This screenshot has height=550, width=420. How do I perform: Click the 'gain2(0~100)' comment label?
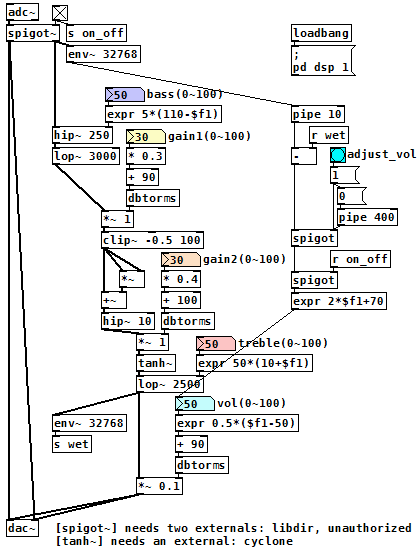[245, 259]
